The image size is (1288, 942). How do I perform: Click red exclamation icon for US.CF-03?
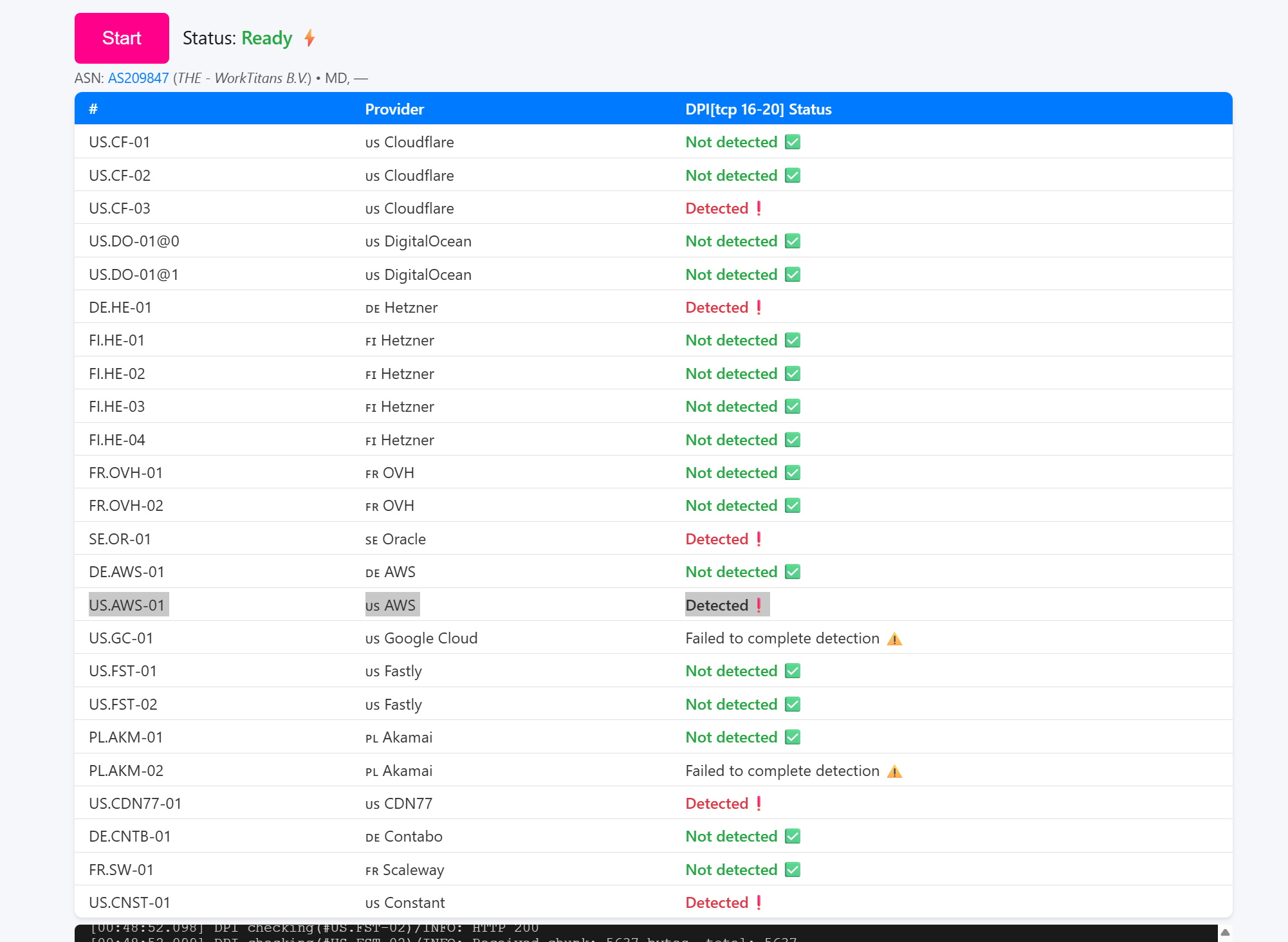coord(759,208)
